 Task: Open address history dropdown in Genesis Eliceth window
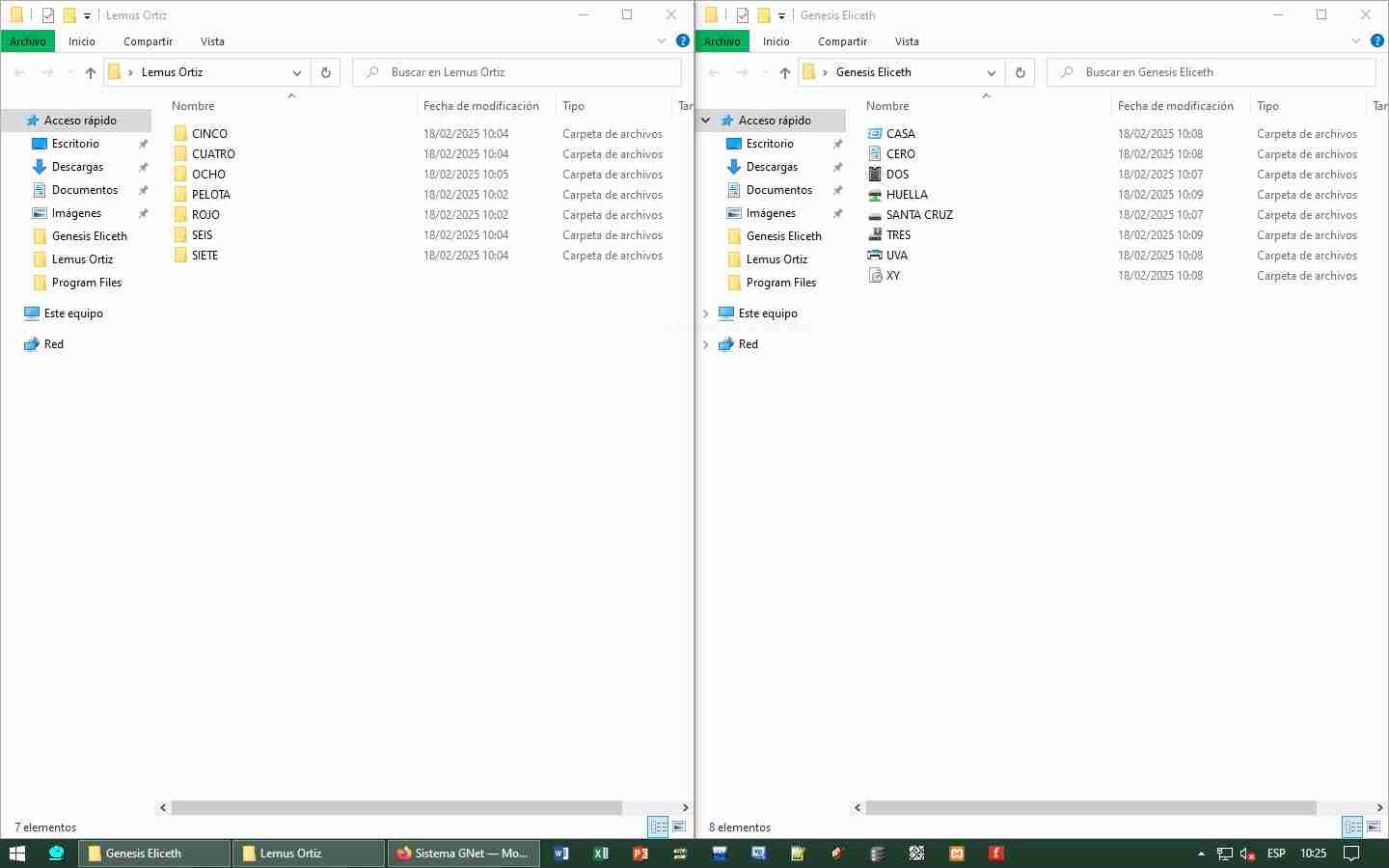coord(992,72)
